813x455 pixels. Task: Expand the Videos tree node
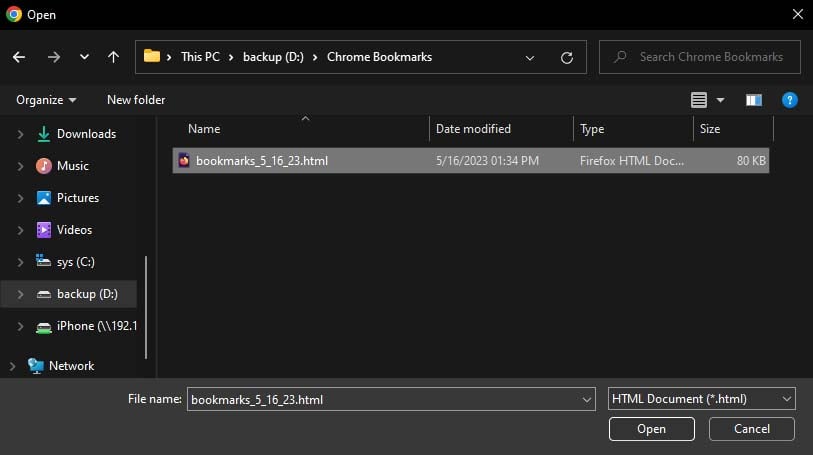[x=20, y=230]
